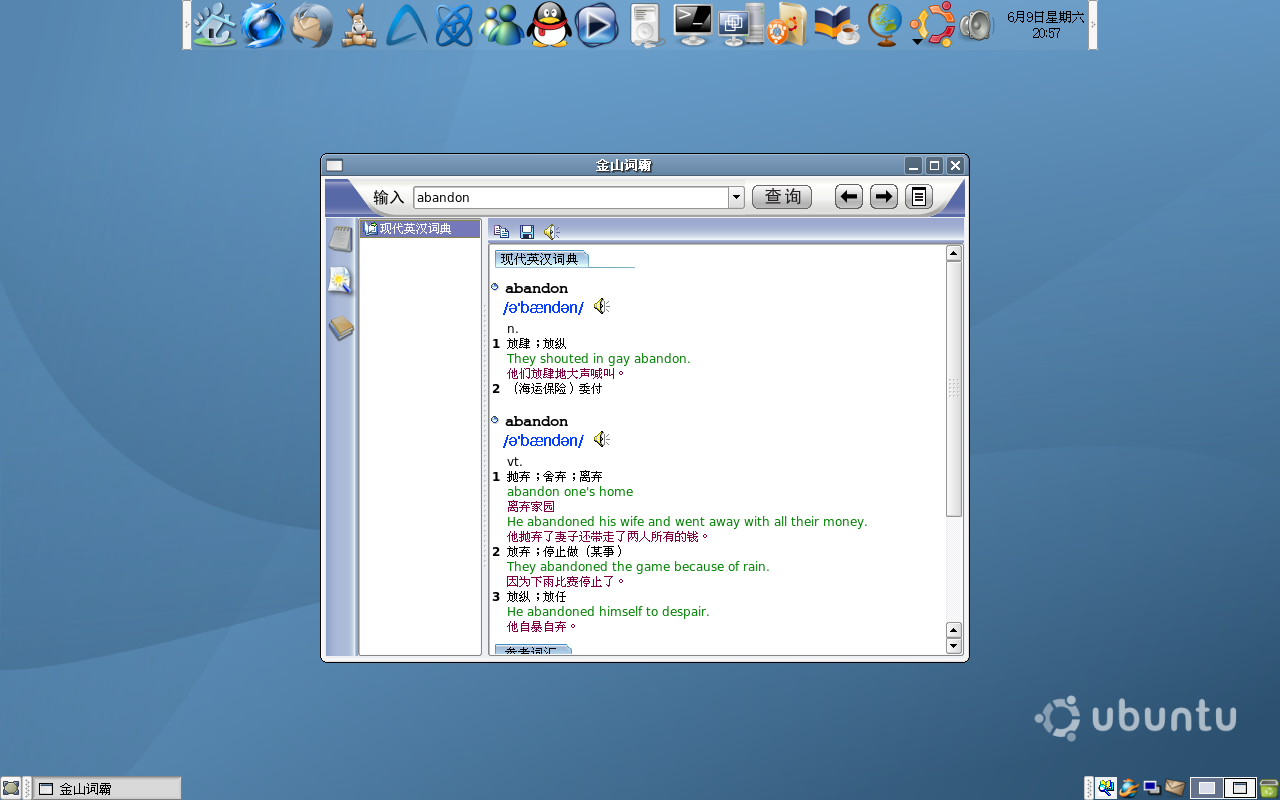This screenshot has width=1280, height=800.
Task: Open the blue A-shaped icon in panel
Action: click(407, 25)
